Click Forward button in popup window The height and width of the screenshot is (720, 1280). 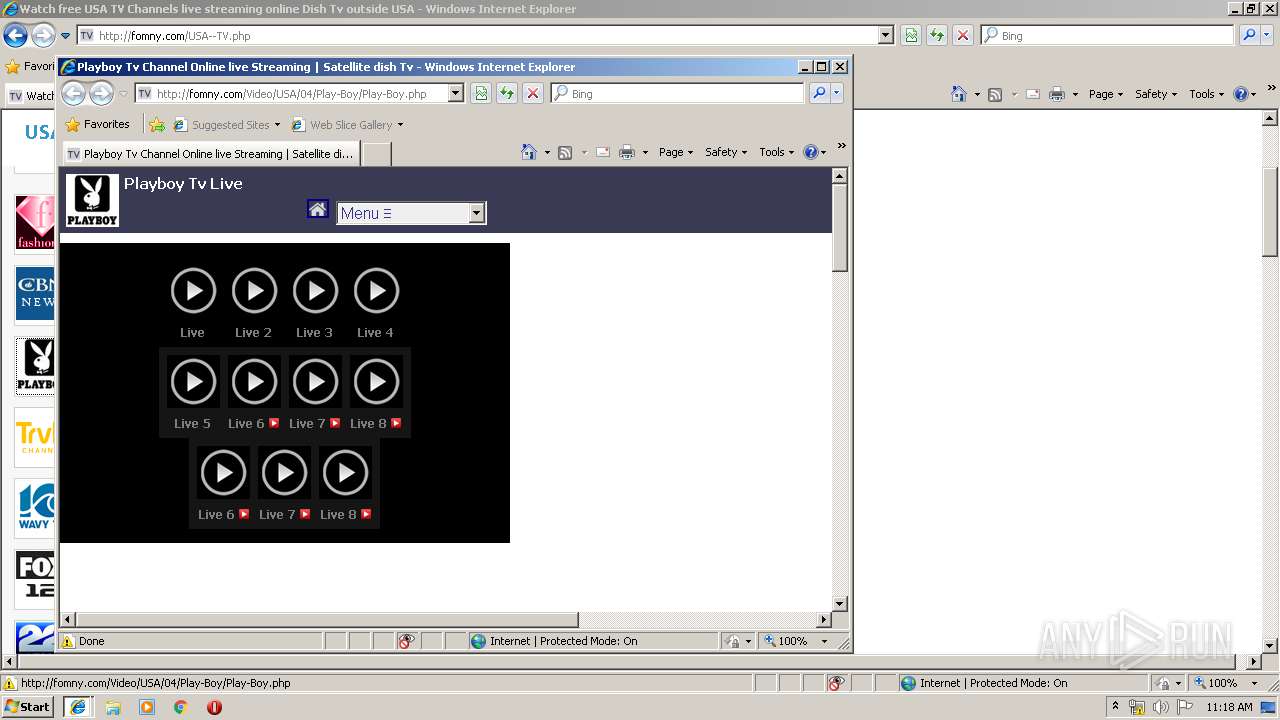coord(102,94)
